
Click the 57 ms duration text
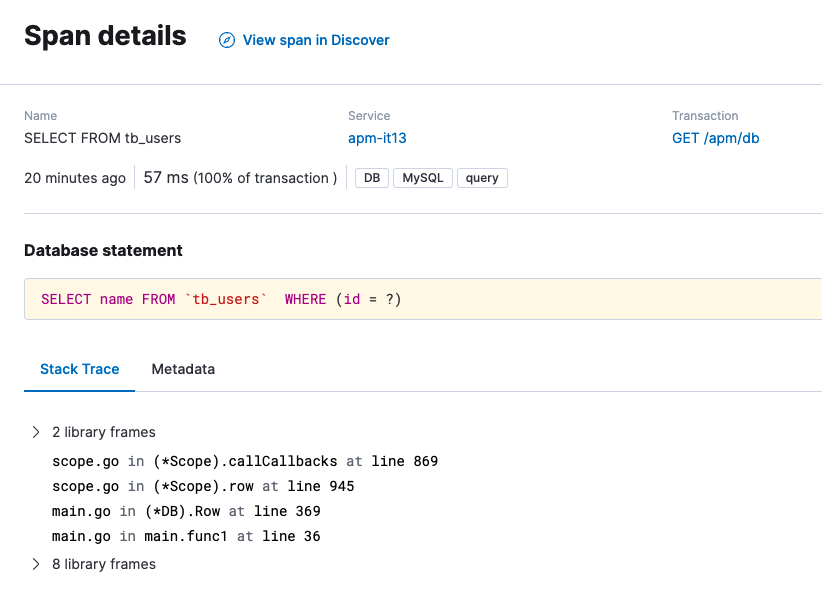tap(166, 178)
